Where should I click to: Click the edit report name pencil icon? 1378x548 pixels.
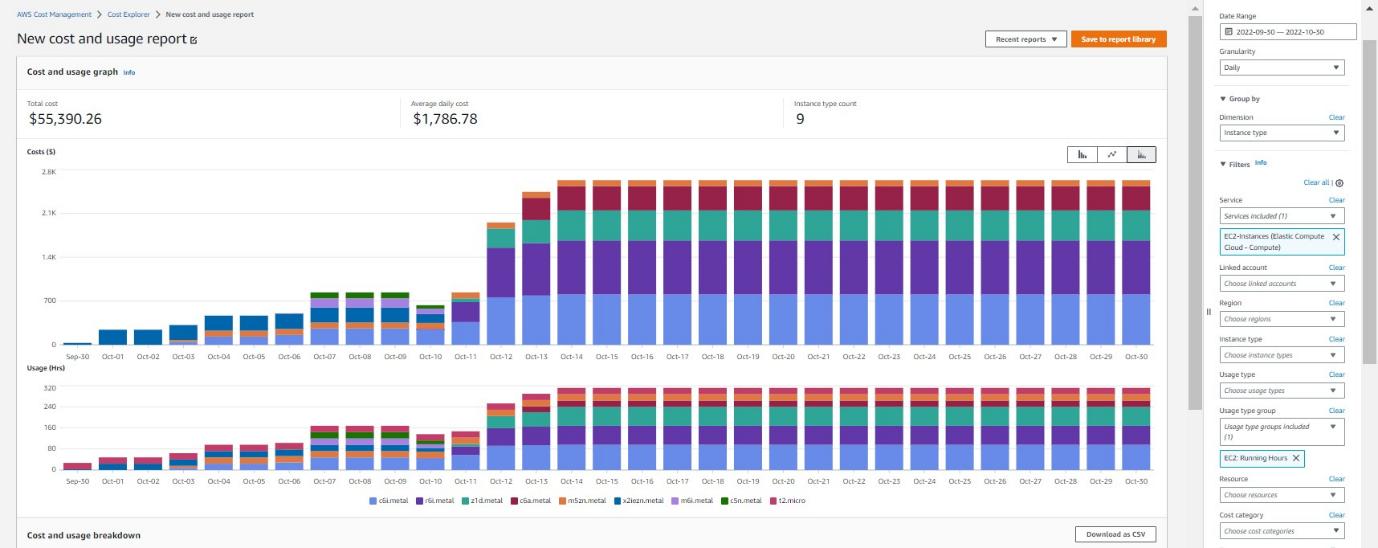coord(194,40)
